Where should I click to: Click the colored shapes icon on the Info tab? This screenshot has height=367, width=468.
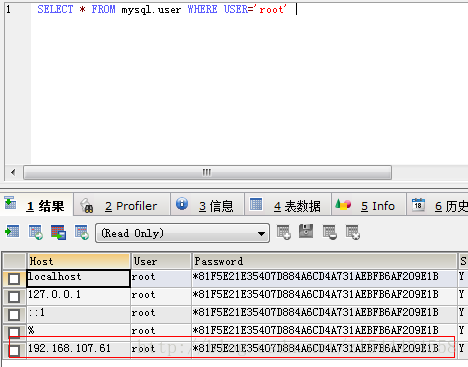point(343,204)
